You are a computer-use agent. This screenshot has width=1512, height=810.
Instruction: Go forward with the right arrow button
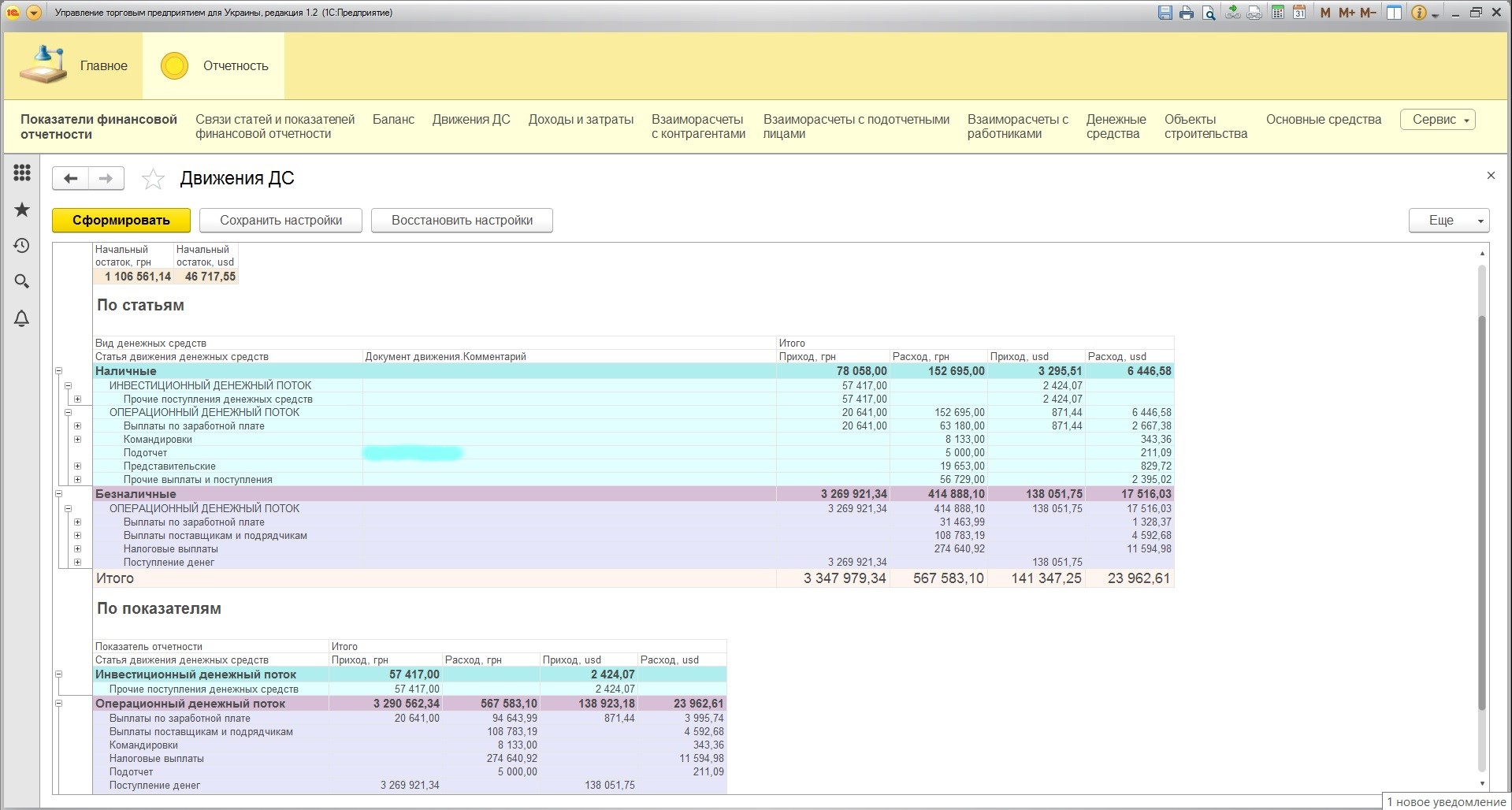point(106,179)
